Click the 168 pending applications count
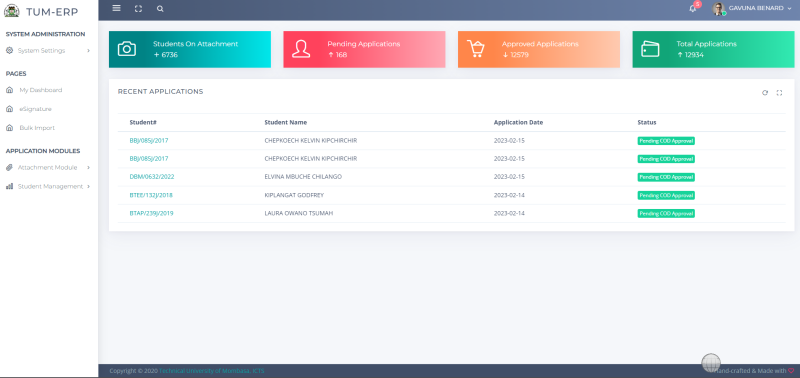The image size is (800, 378). coord(341,55)
